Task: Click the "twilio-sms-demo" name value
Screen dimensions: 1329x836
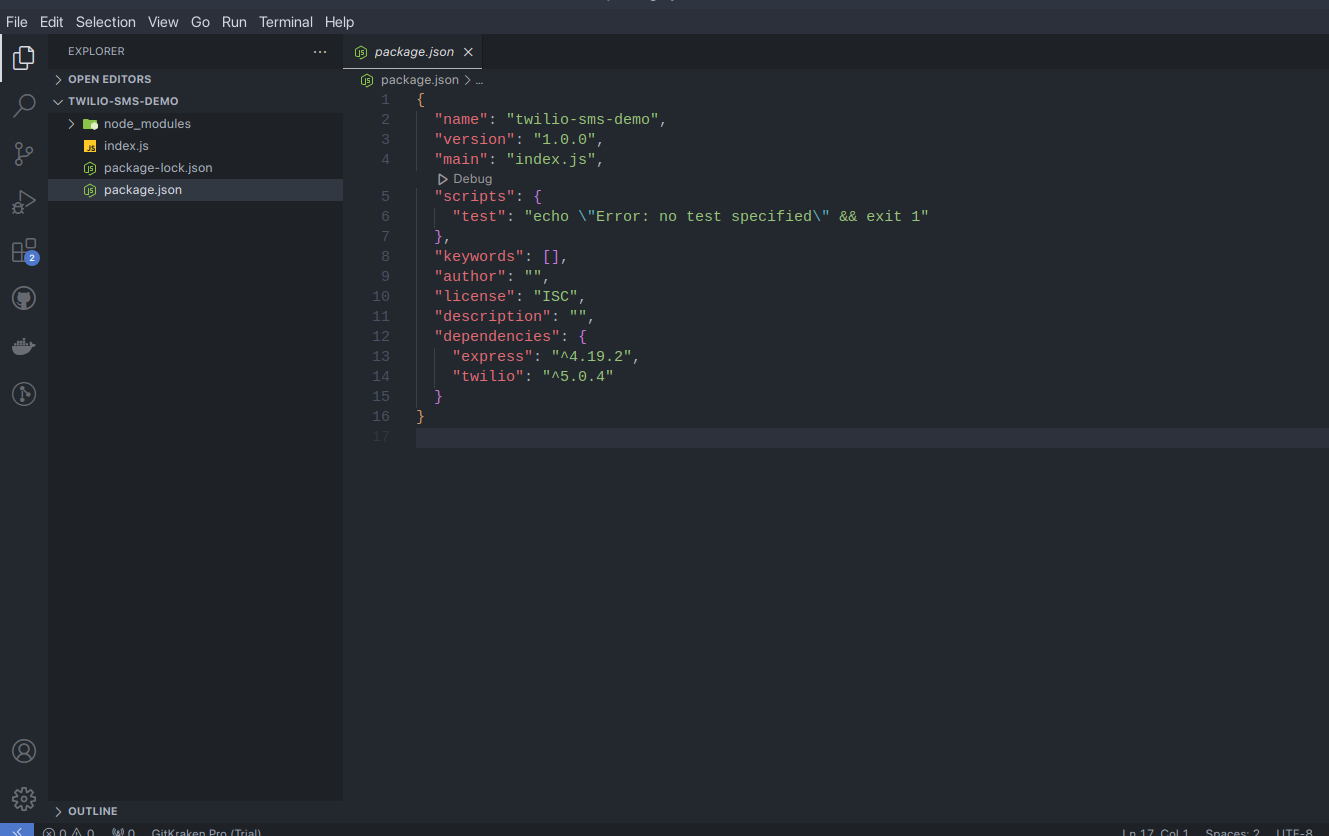Action: (582, 119)
